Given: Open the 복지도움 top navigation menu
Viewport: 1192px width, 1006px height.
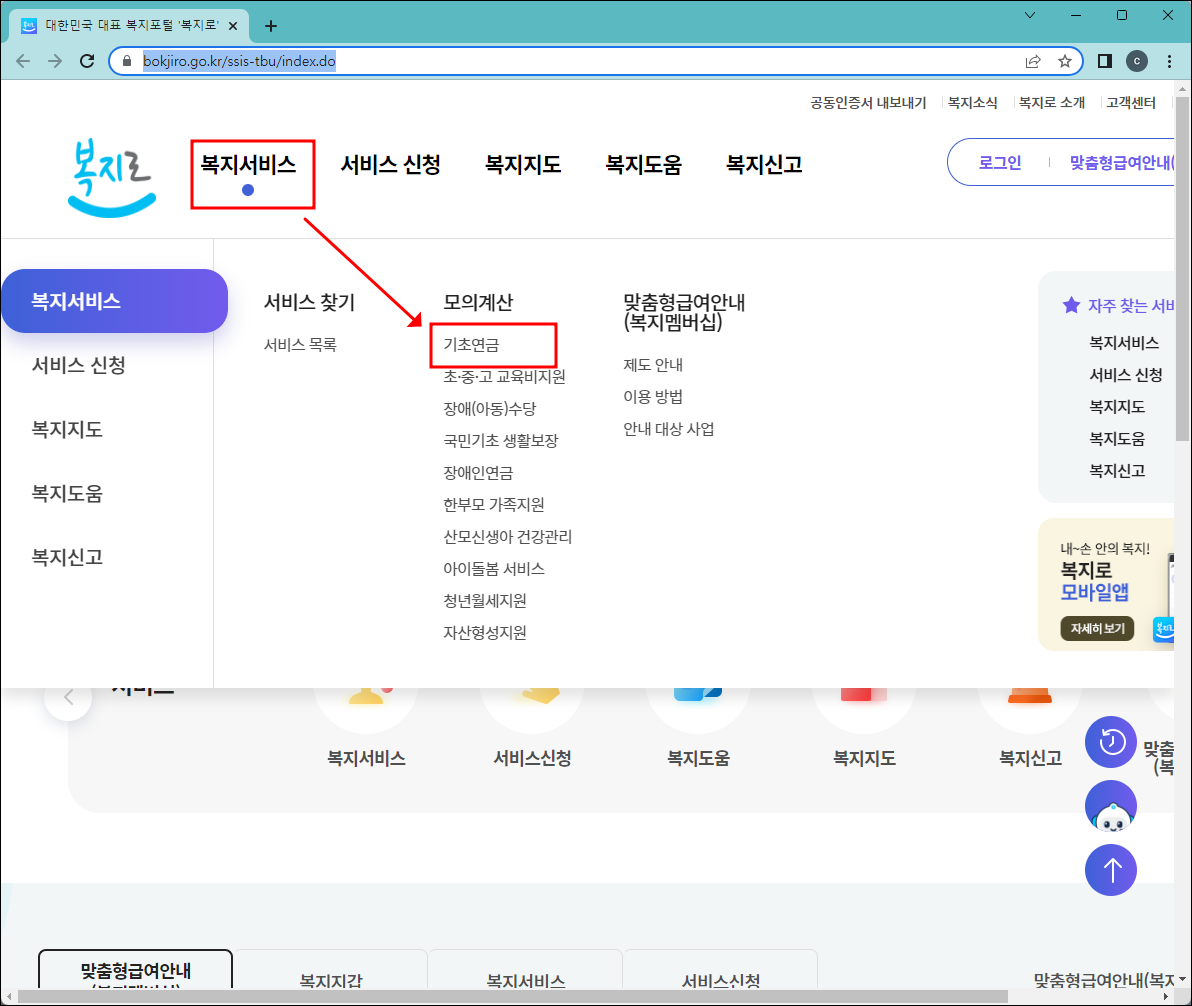Looking at the screenshot, I should pos(643,165).
